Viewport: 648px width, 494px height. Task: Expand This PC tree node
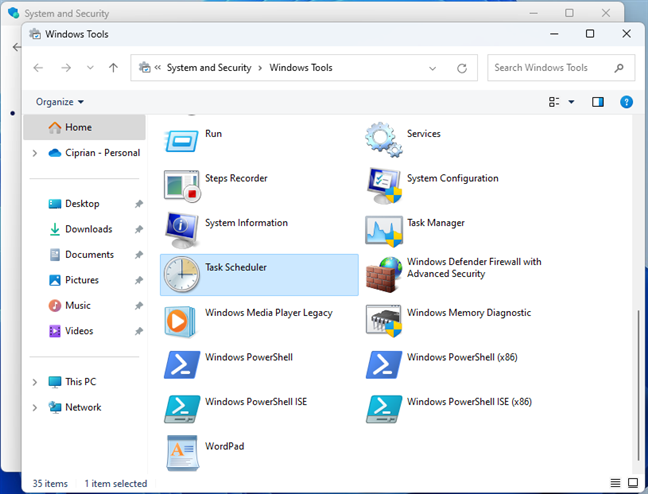click(35, 382)
